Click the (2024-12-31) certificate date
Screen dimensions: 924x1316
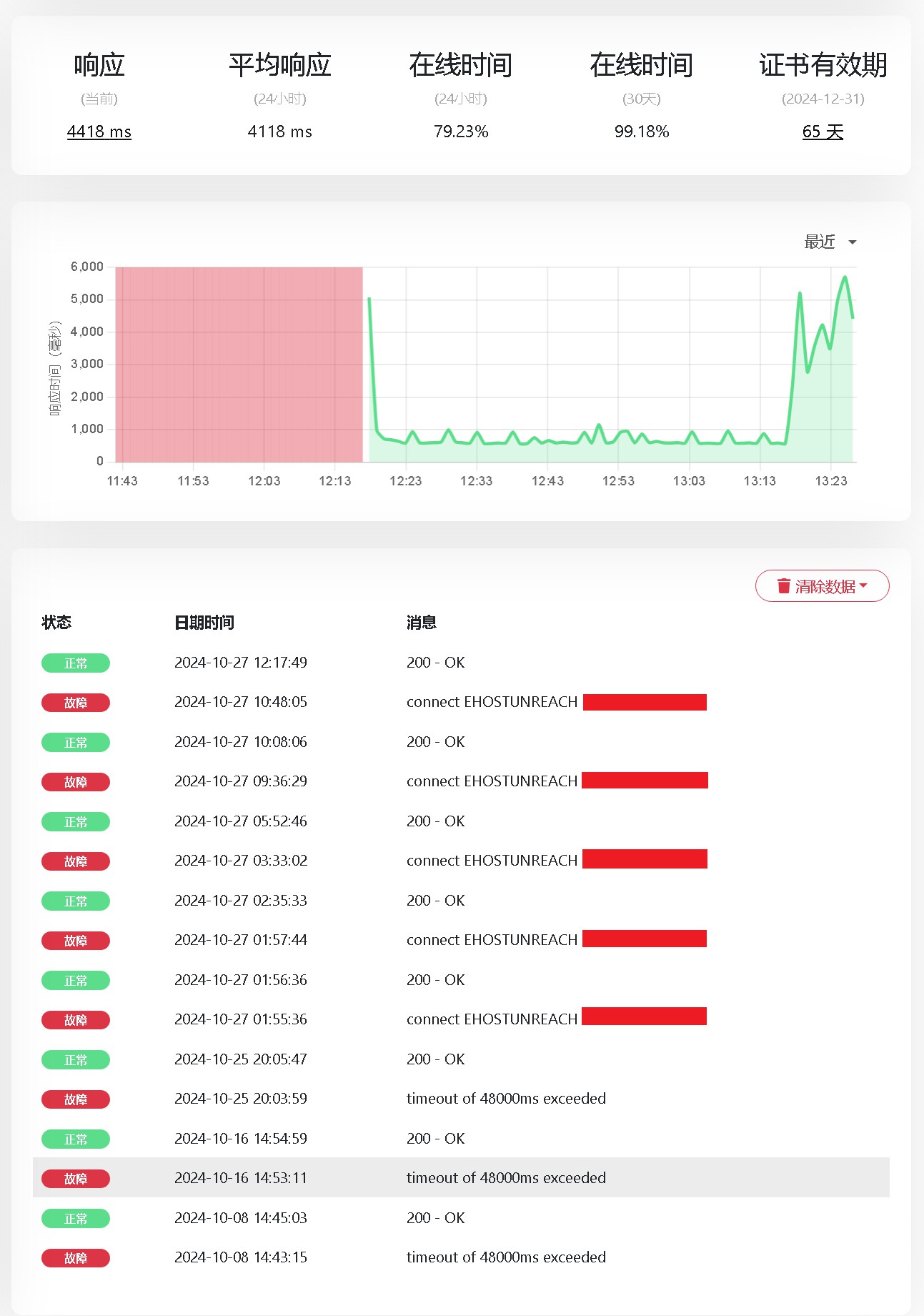(x=823, y=99)
